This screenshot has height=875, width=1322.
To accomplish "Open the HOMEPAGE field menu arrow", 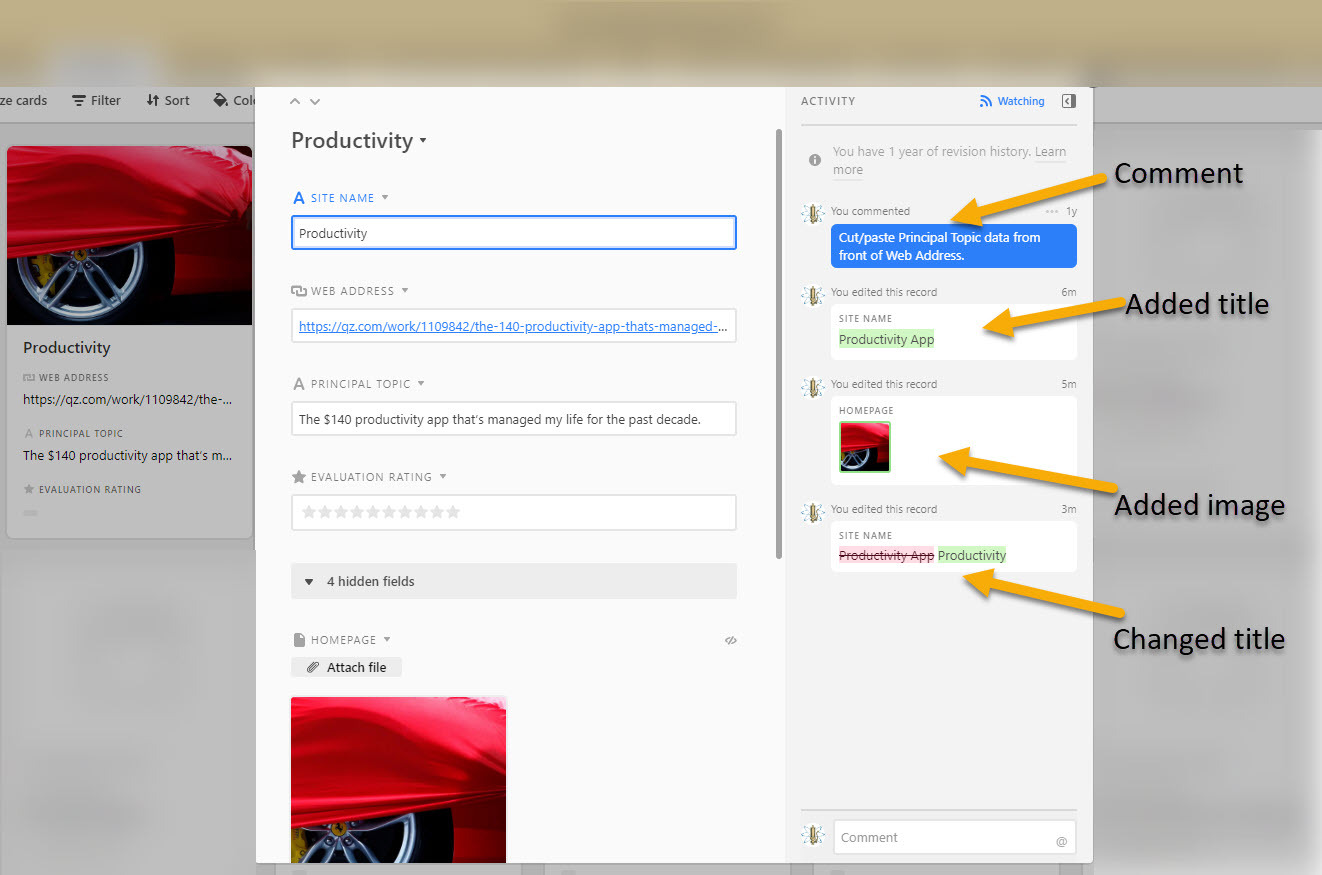I will click(x=387, y=640).
